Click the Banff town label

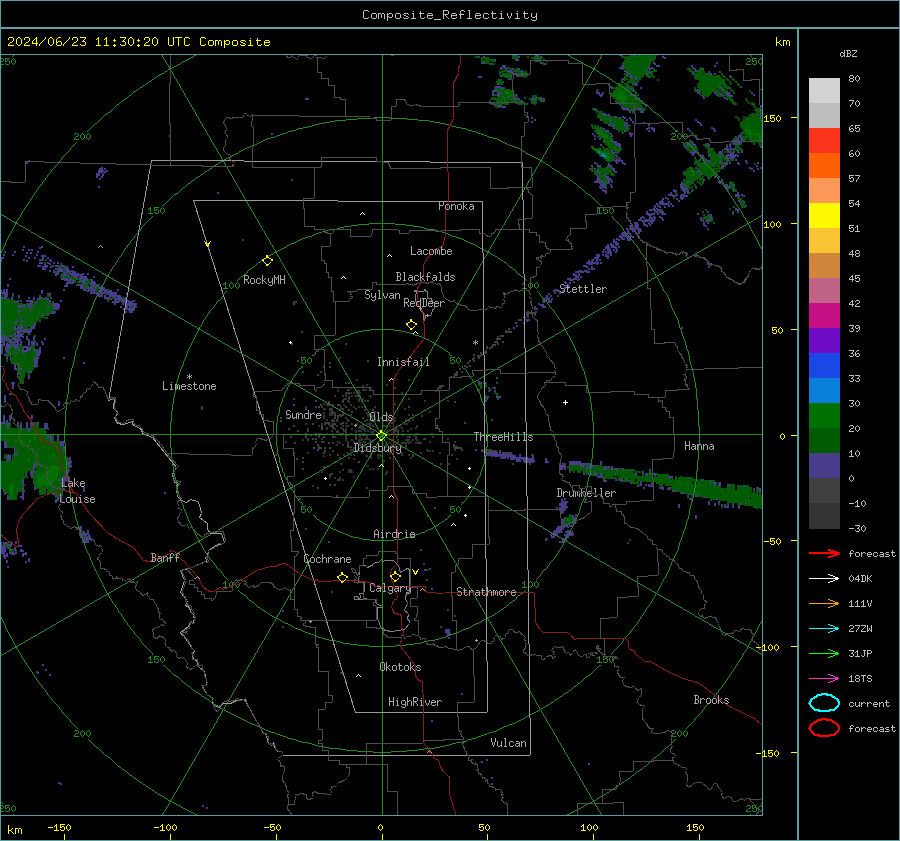[x=165, y=557]
